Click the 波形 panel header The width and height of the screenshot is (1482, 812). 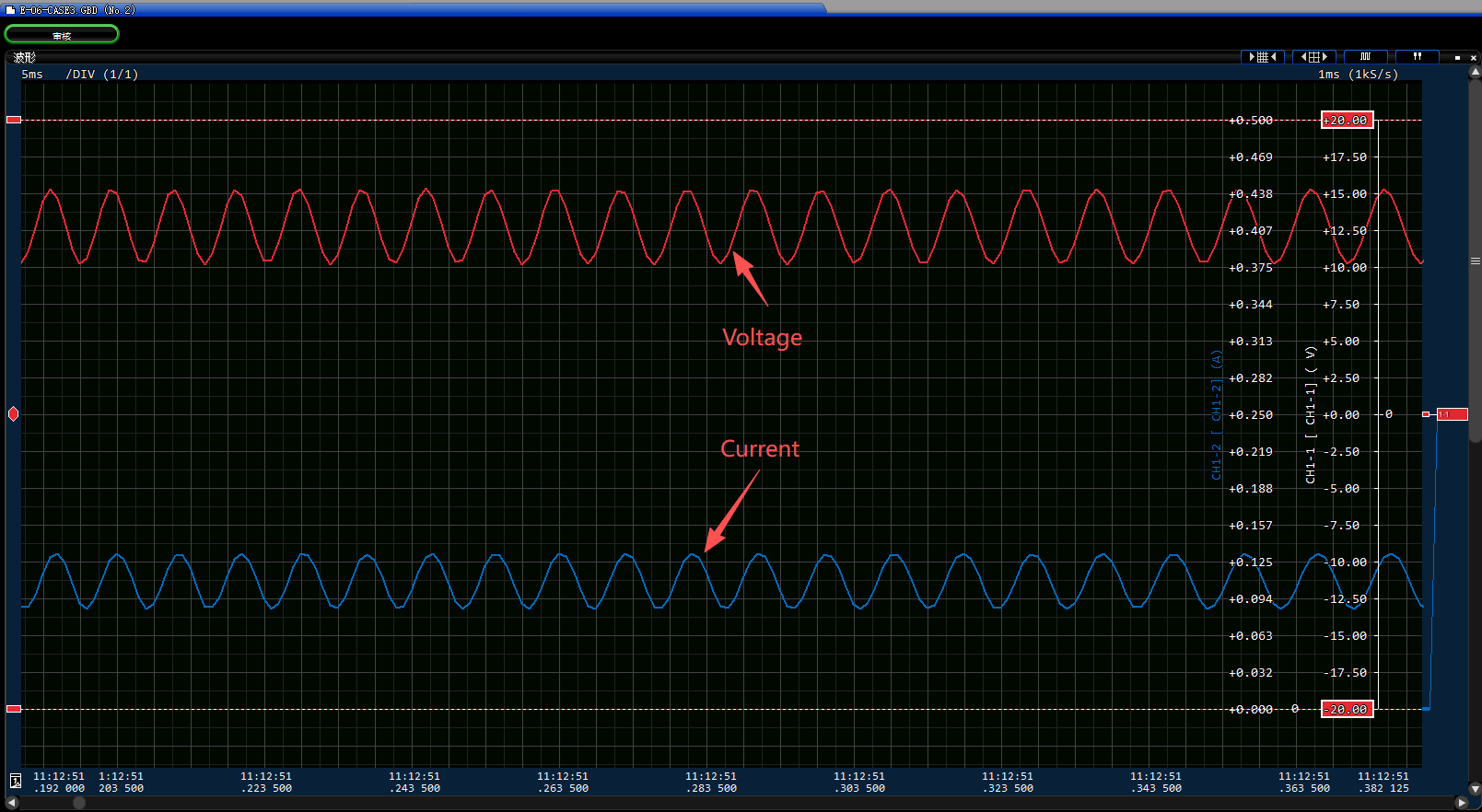point(25,57)
